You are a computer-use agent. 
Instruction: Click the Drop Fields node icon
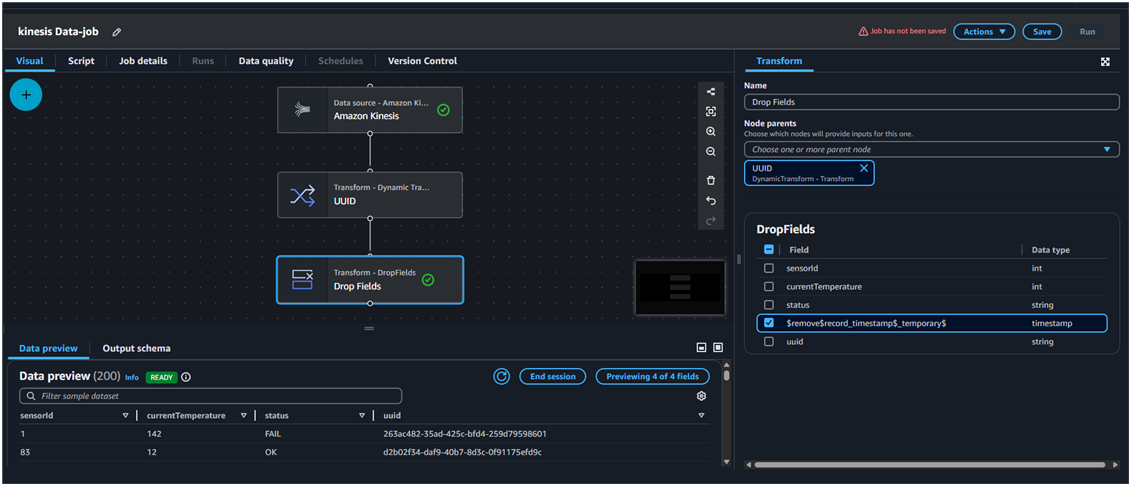[x=302, y=280]
